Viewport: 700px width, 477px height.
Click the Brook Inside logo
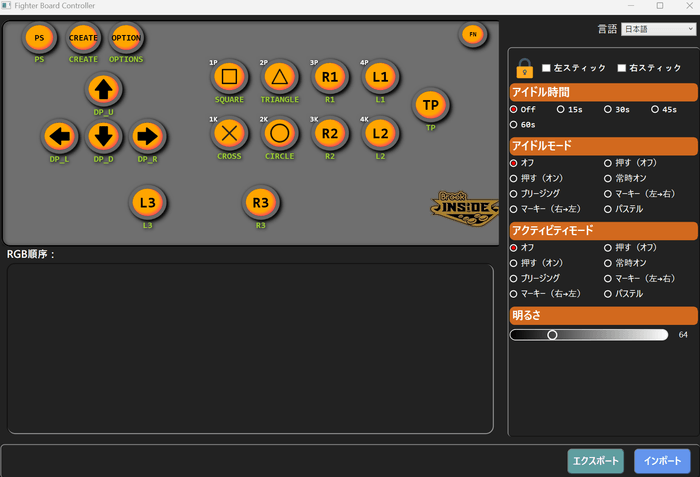pyautogui.click(x=465, y=209)
